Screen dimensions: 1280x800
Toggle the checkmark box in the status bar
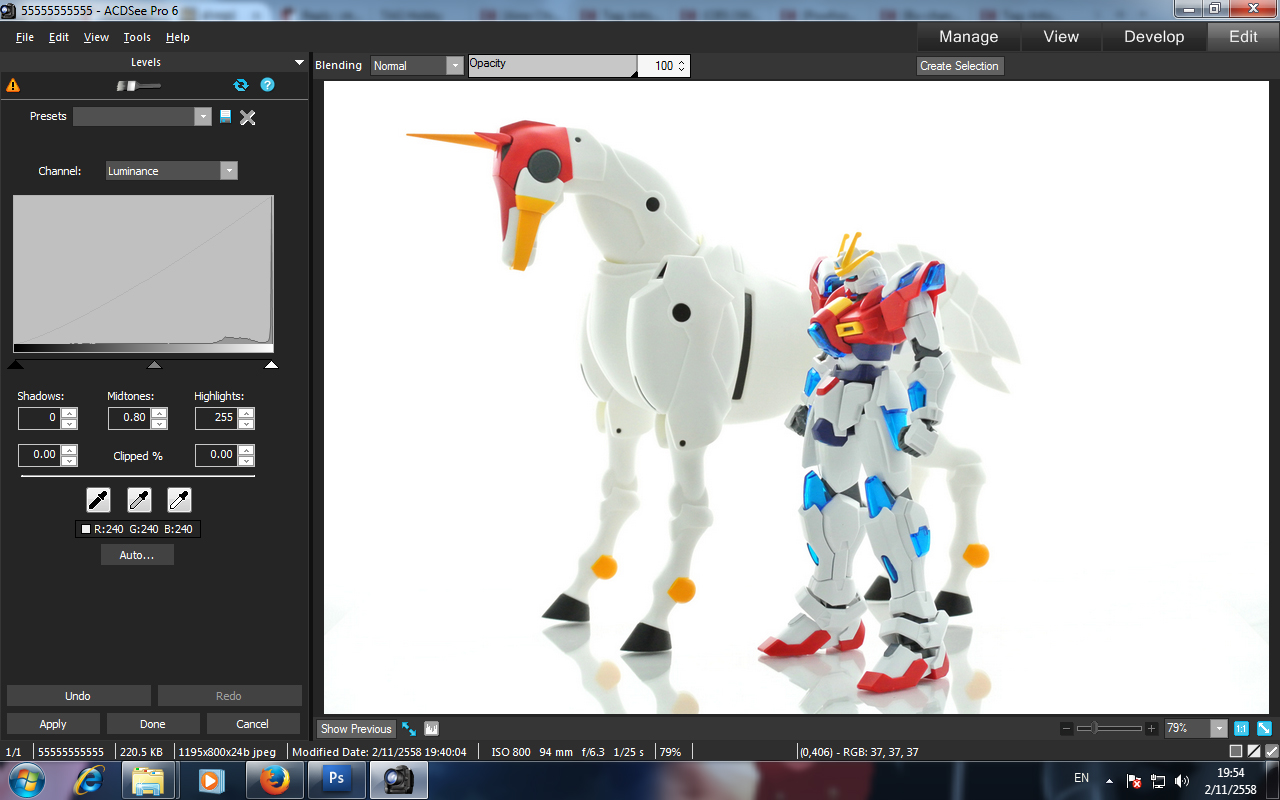pos(1271,752)
